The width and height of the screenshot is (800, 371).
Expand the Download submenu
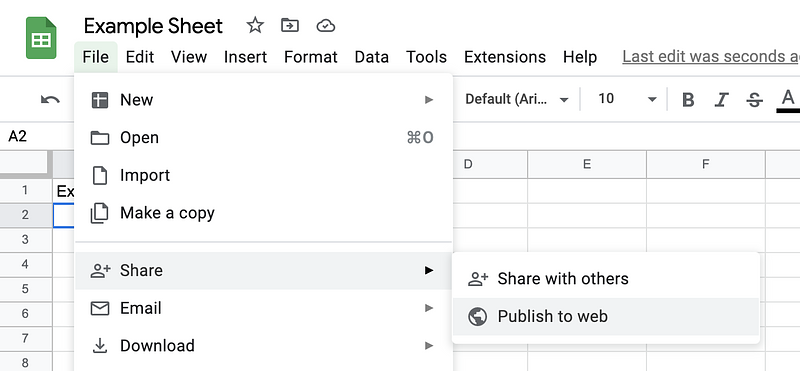[263, 345]
